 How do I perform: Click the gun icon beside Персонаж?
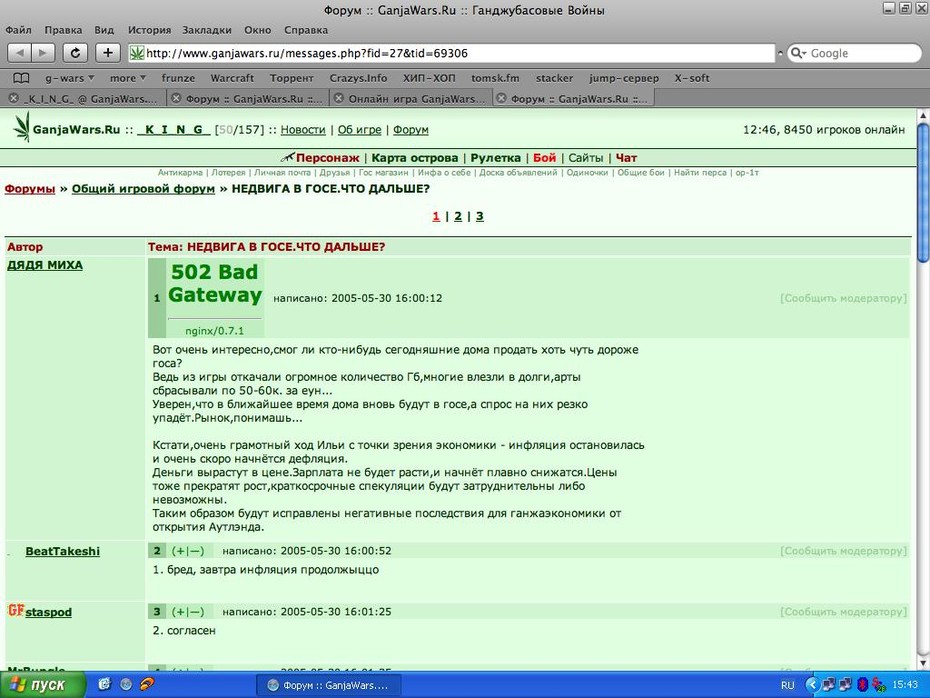tap(287, 157)
